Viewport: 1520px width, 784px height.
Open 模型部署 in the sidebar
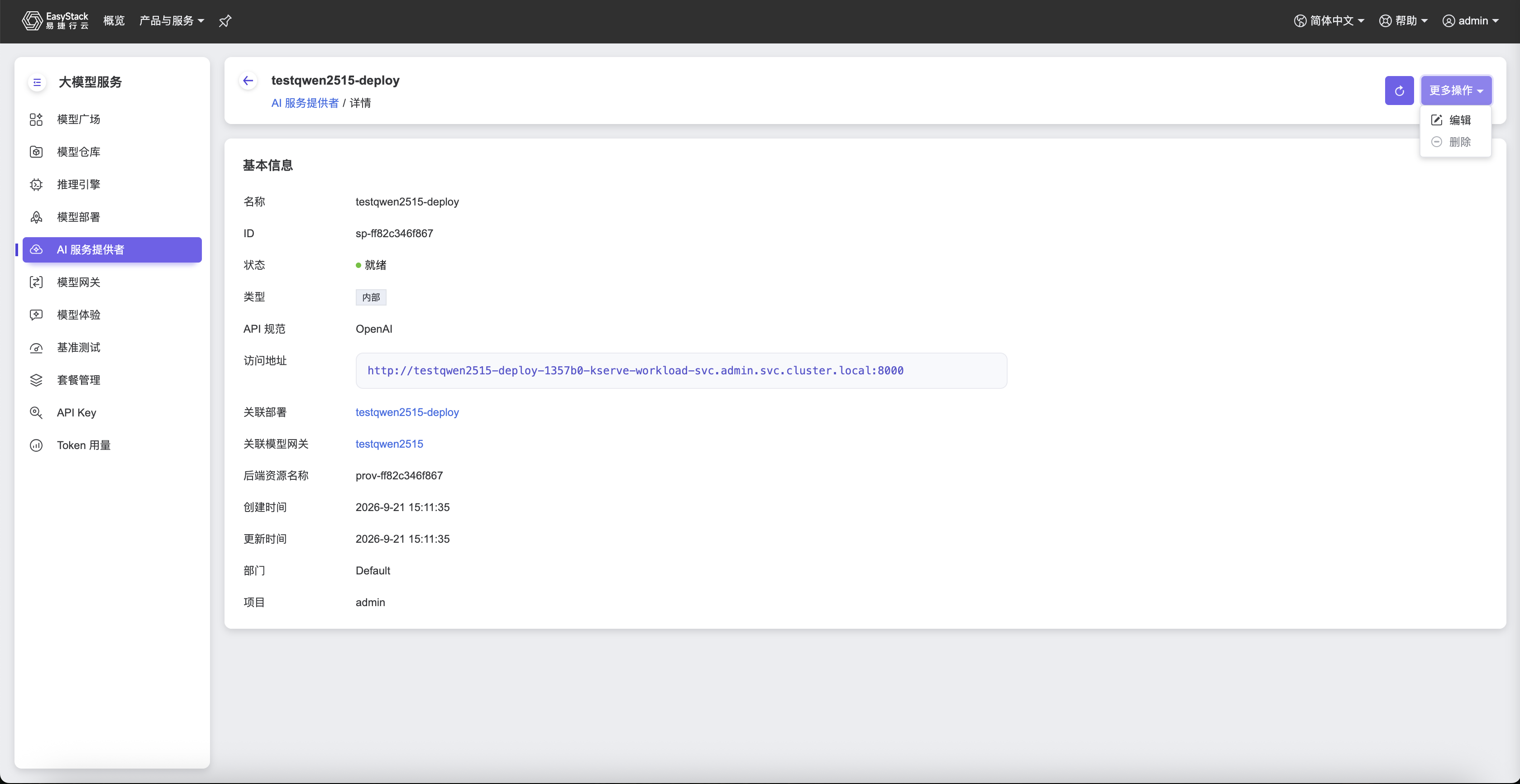(x=112, y=217)
